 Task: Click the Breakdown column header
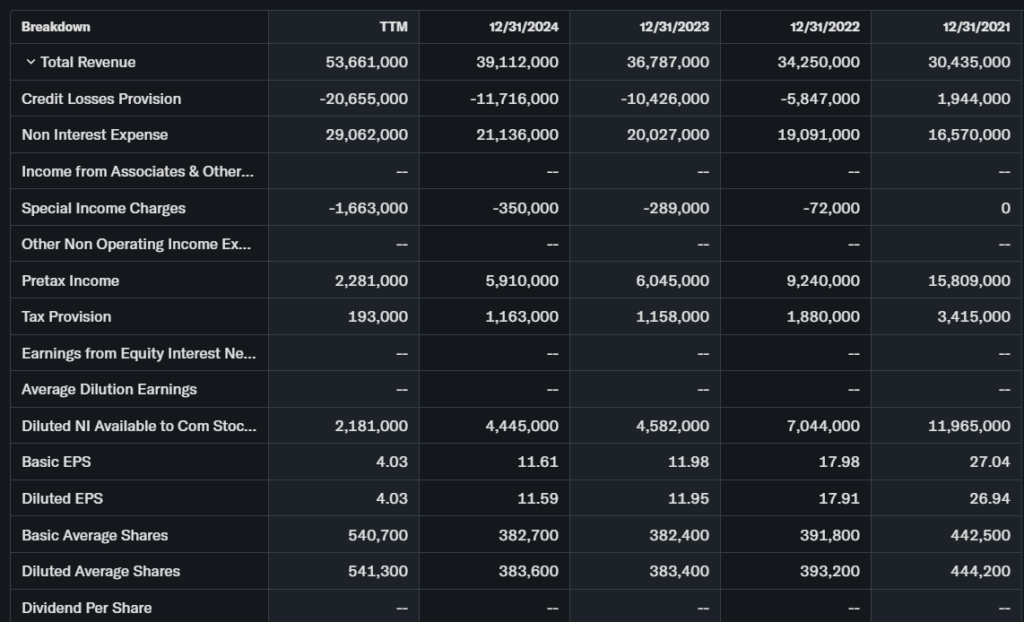(55, 27)
